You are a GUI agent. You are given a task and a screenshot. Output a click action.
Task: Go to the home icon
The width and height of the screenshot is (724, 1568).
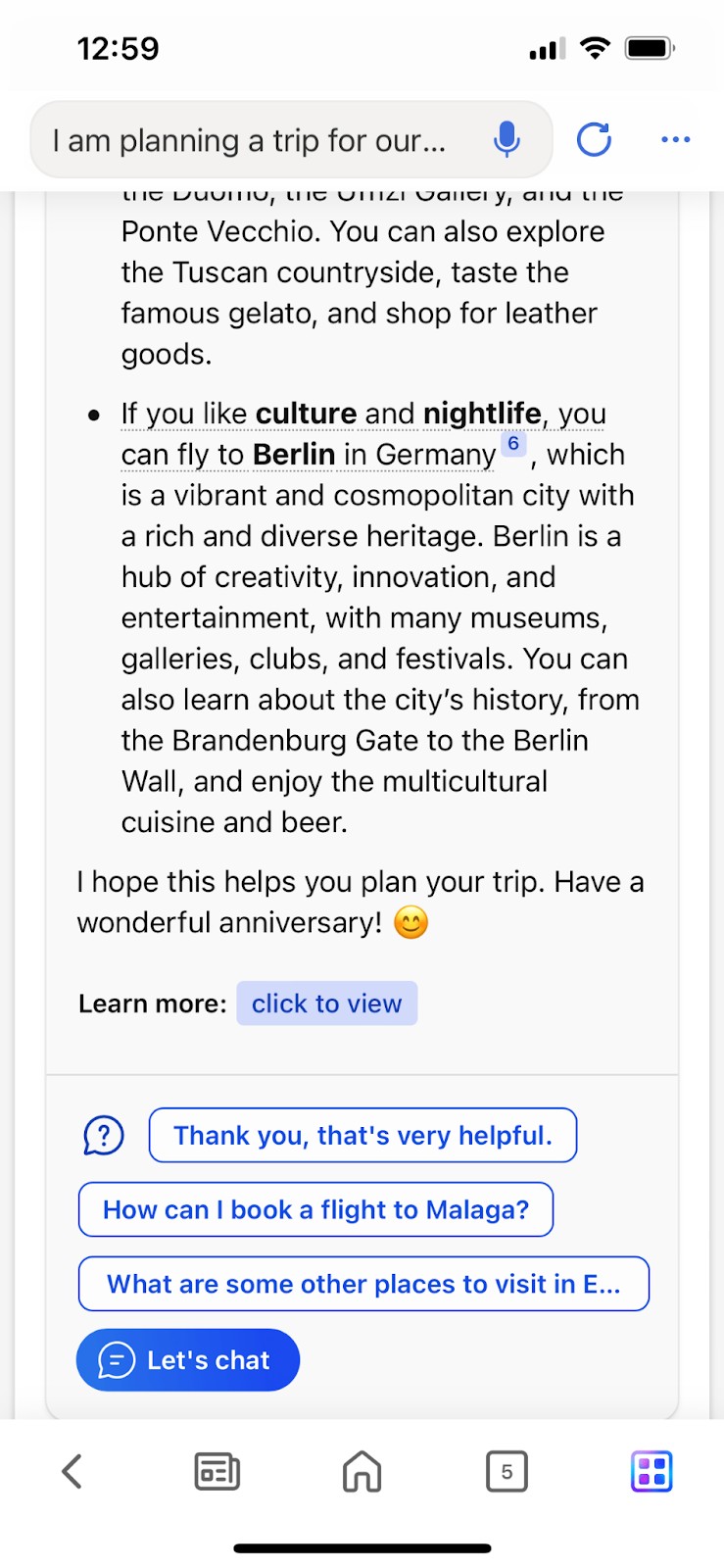(362, 1471)
